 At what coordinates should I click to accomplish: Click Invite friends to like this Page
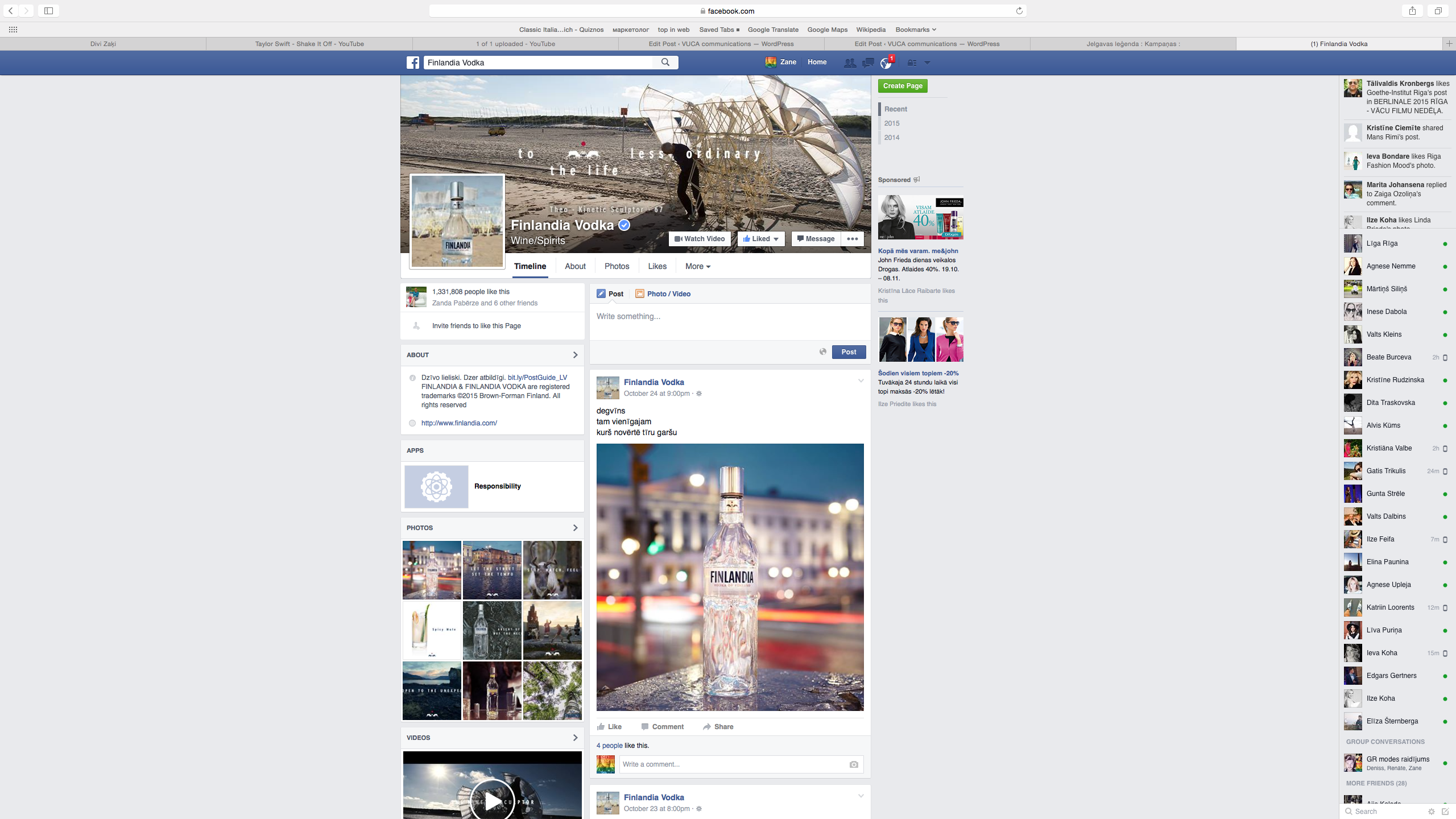476,326
